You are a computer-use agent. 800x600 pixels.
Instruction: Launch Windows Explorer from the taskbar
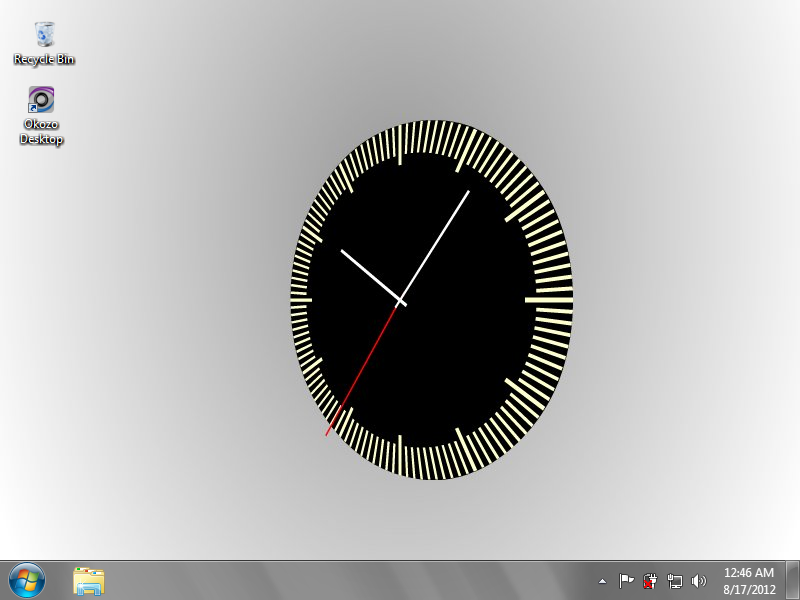point(89,581)
